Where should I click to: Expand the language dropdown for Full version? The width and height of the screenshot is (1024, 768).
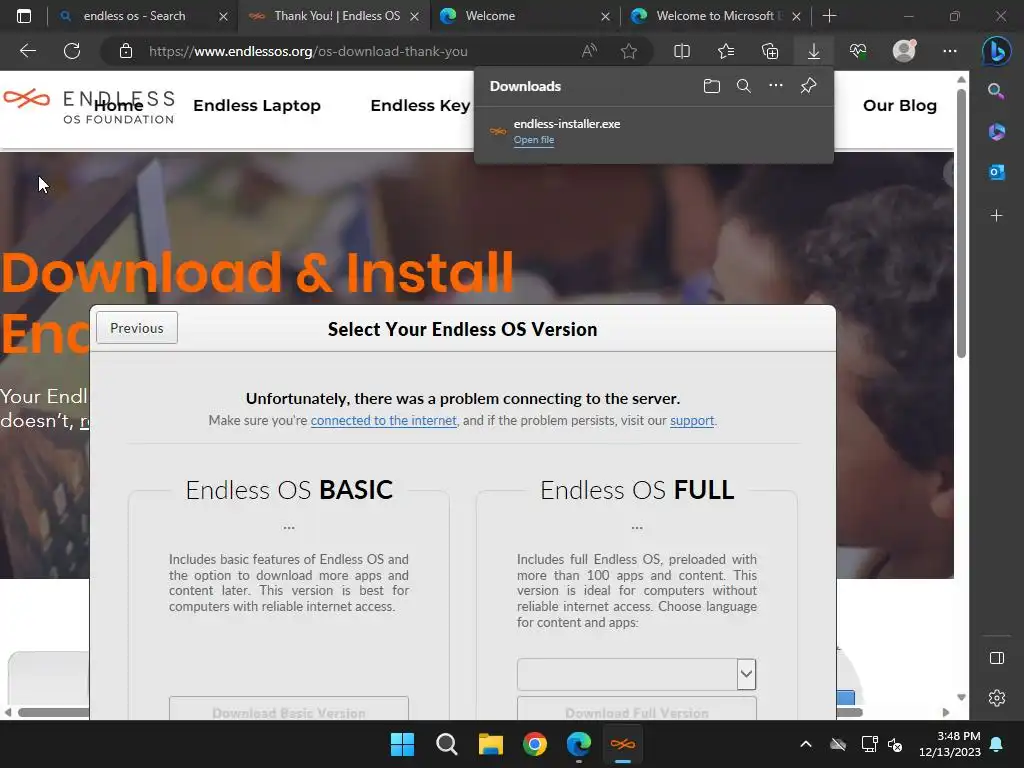pyautogui.click(x=746, y=675)
